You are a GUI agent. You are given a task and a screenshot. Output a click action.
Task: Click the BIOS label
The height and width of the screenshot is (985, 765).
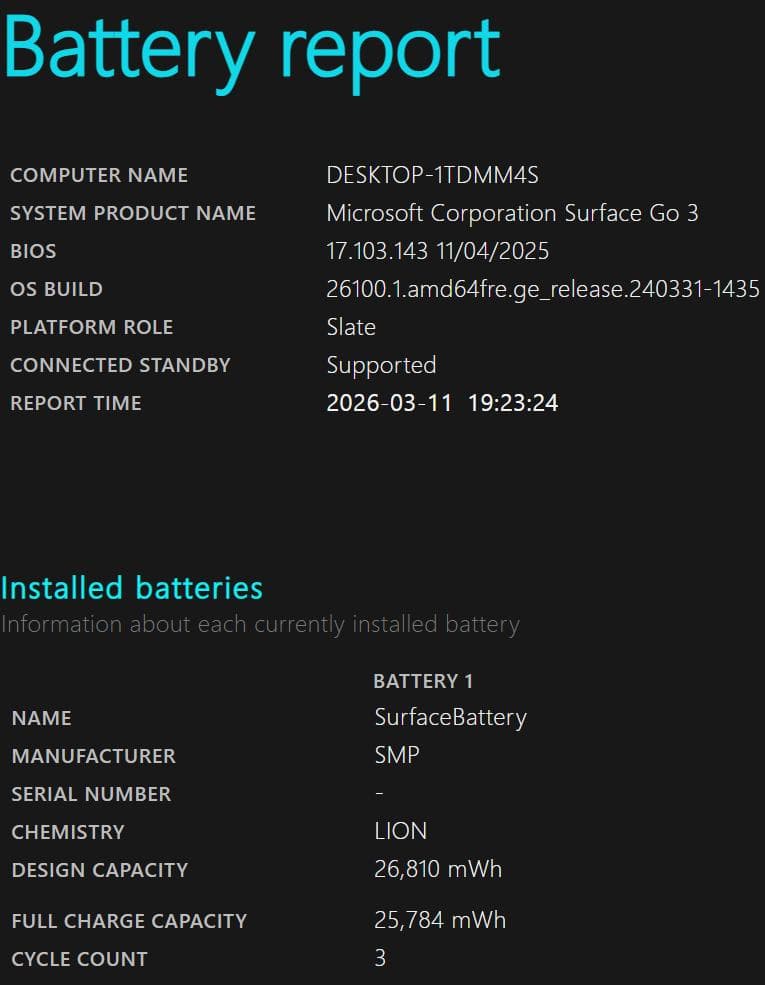(33, 251)
